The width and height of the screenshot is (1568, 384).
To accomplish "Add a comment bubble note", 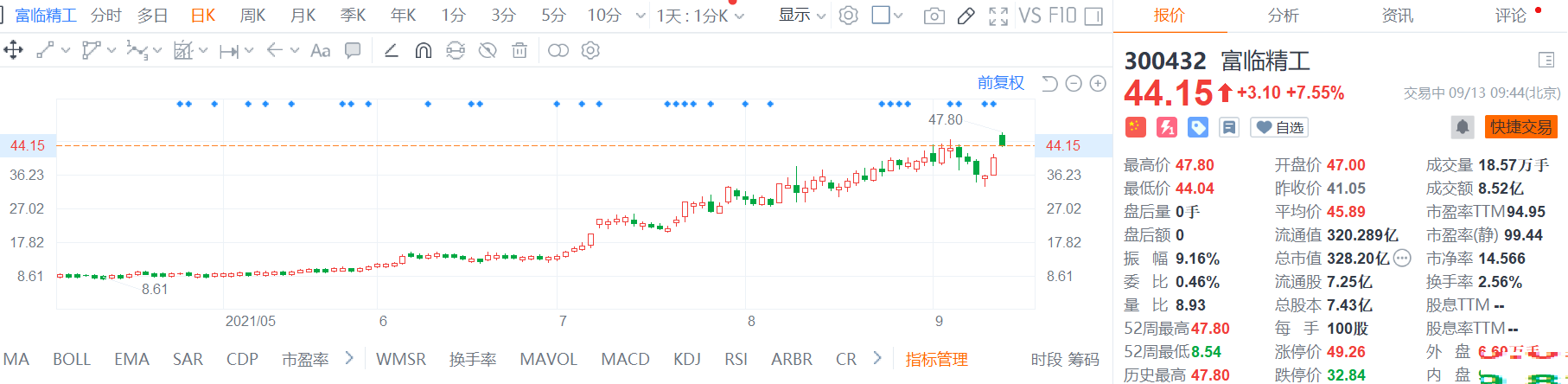I will pos(353,51).
